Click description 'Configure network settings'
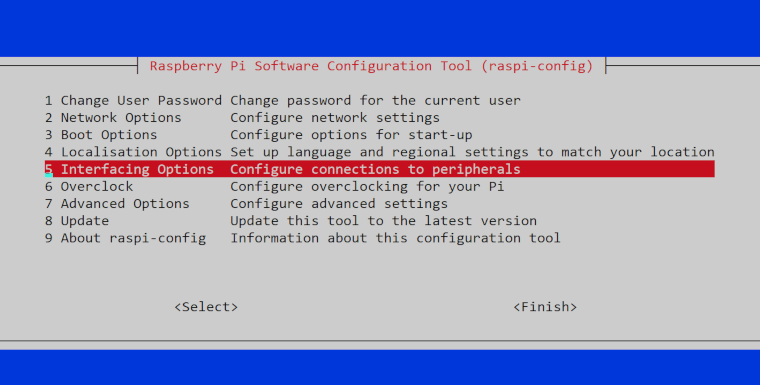Viewport: 760px width, 385px height. (335, 118)
